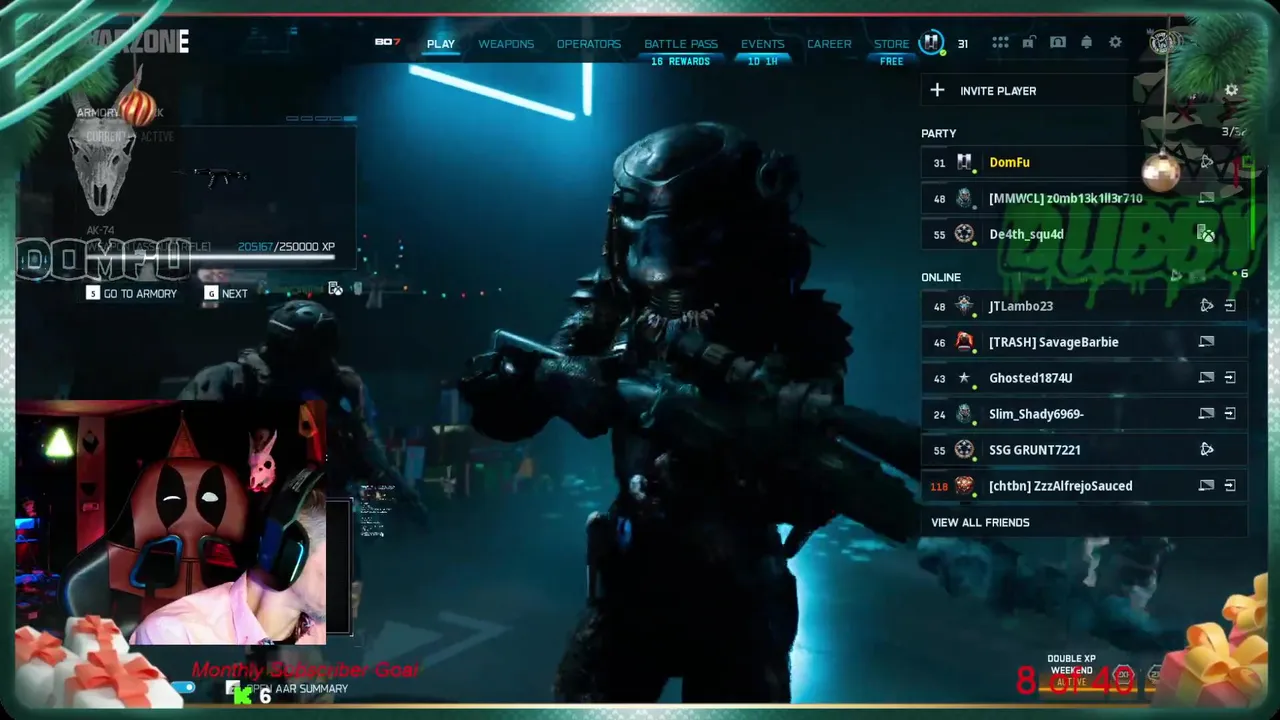The width and height of the screenshot is (1280, 720).
Task: Open the WEAPONS tab
Action: 506,44
